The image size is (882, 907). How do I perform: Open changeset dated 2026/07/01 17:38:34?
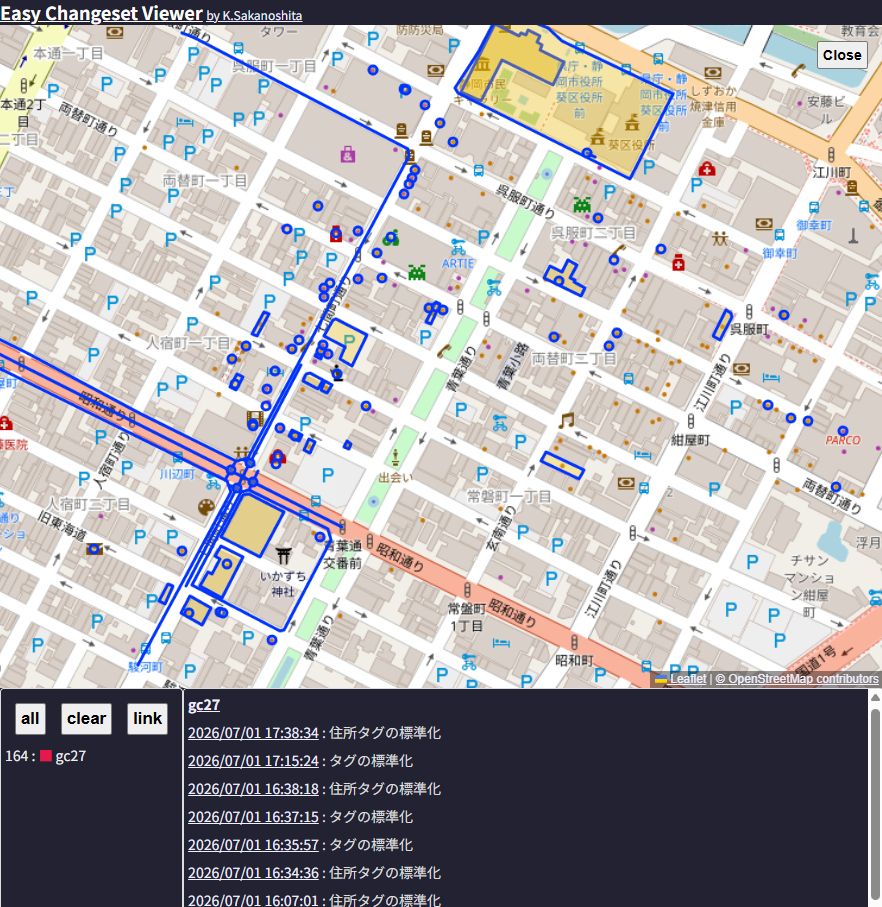[253, 733]
